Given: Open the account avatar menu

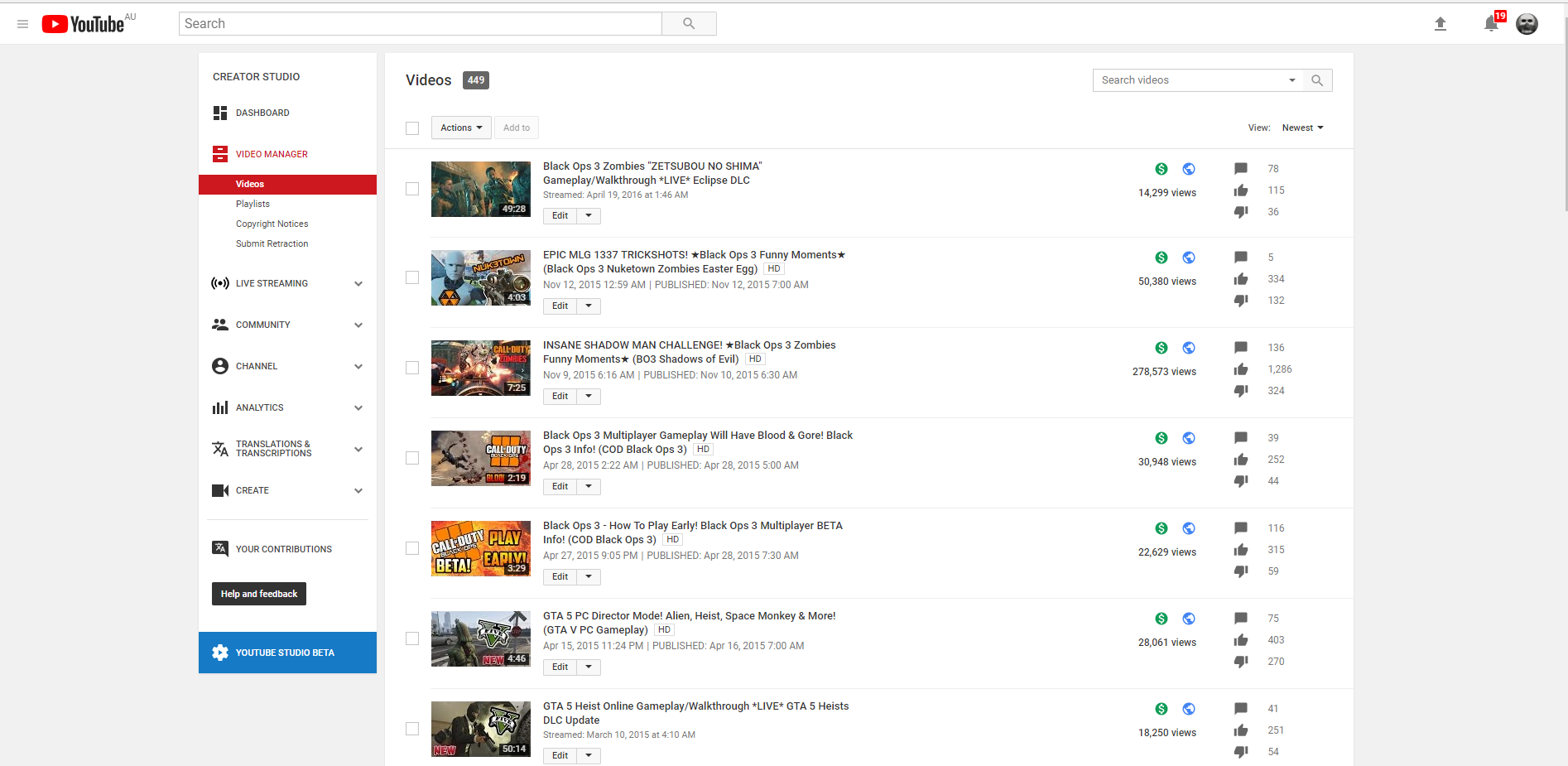Looking at the screenshot, I should (x=1527, y=24).
